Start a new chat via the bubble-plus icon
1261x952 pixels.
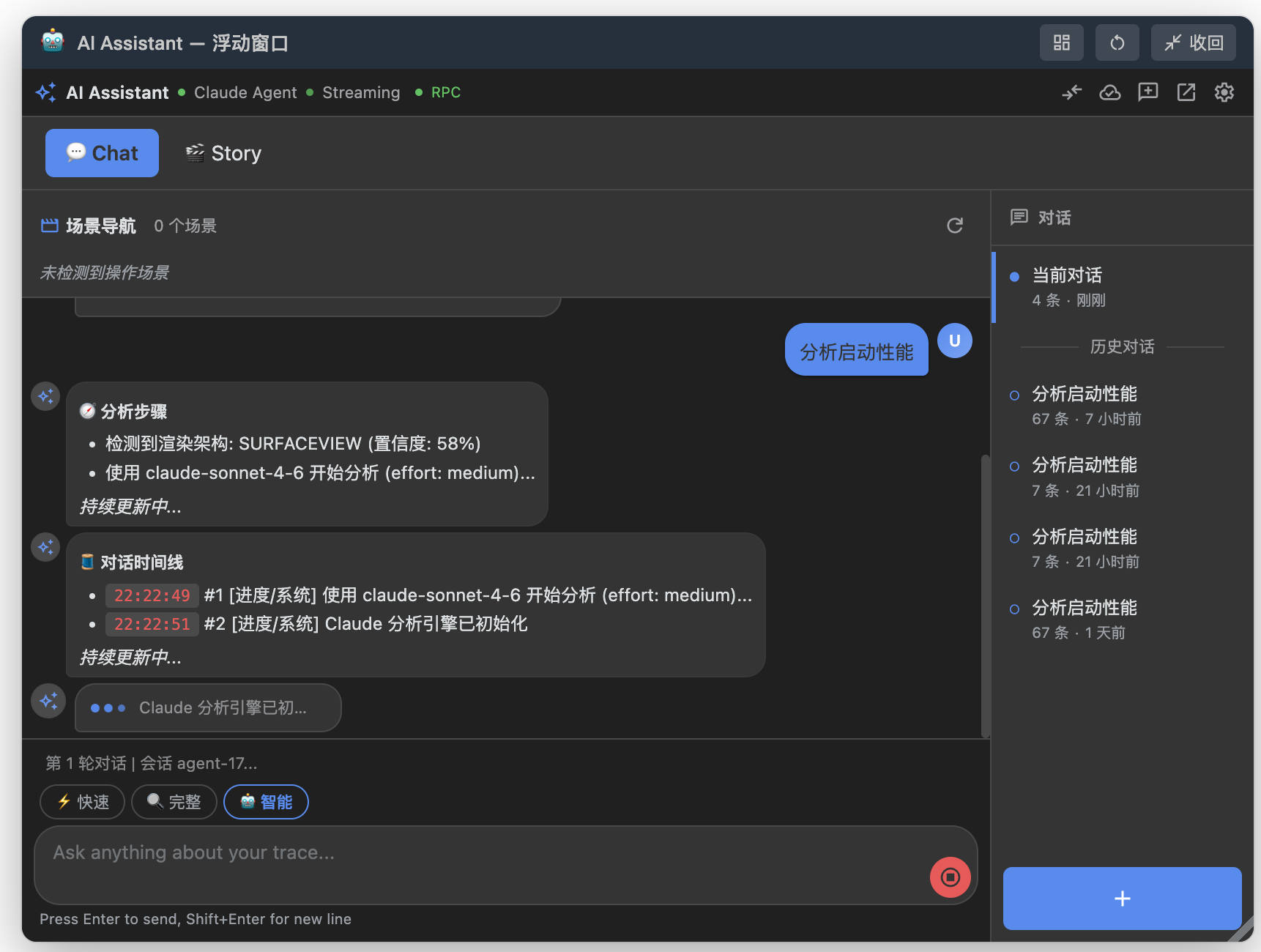[1147, 92]
